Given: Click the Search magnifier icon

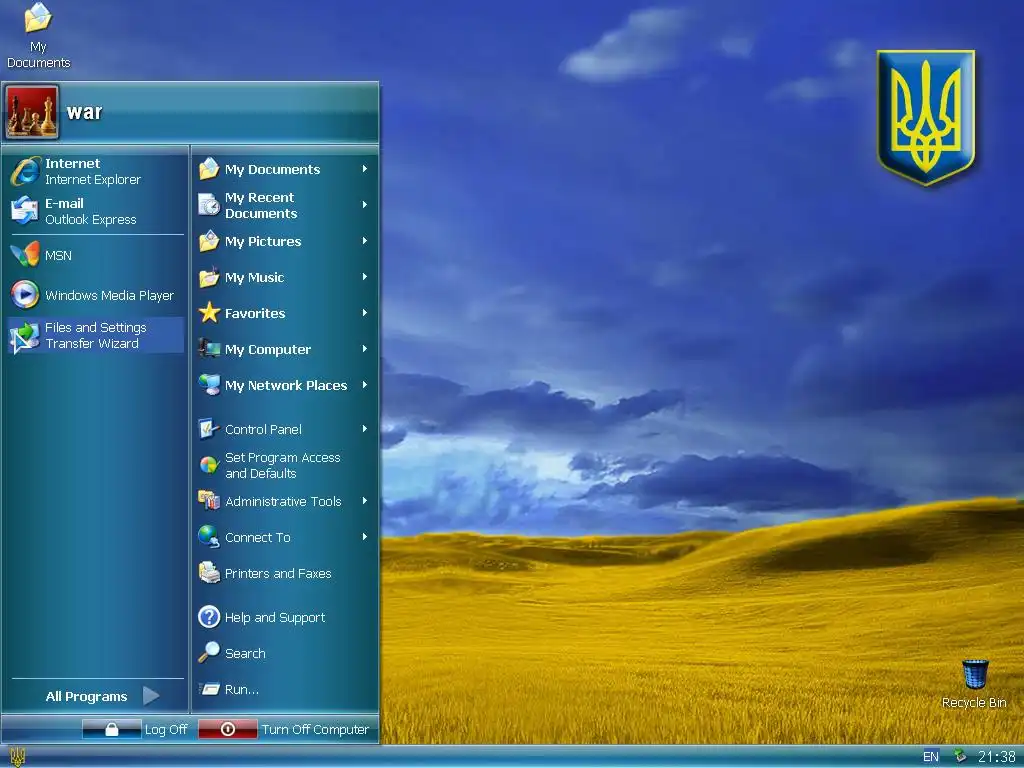Looking at the screenshot, I should (209, 652).
